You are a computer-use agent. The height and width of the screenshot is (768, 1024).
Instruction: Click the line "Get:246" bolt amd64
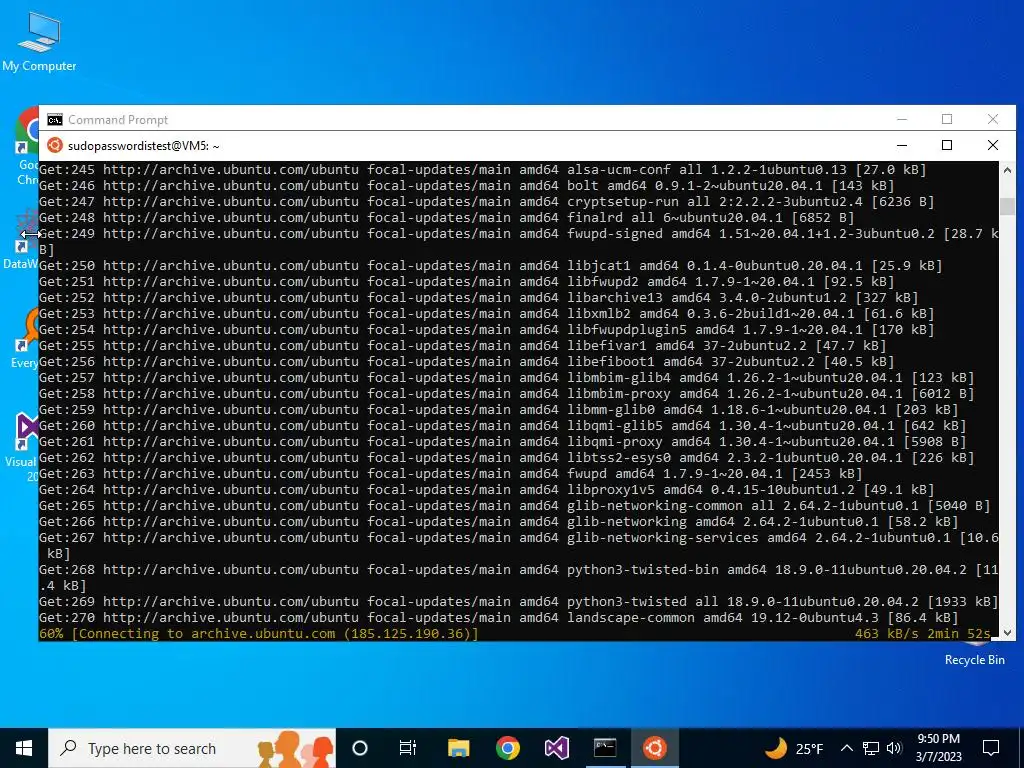click(466, 185)
